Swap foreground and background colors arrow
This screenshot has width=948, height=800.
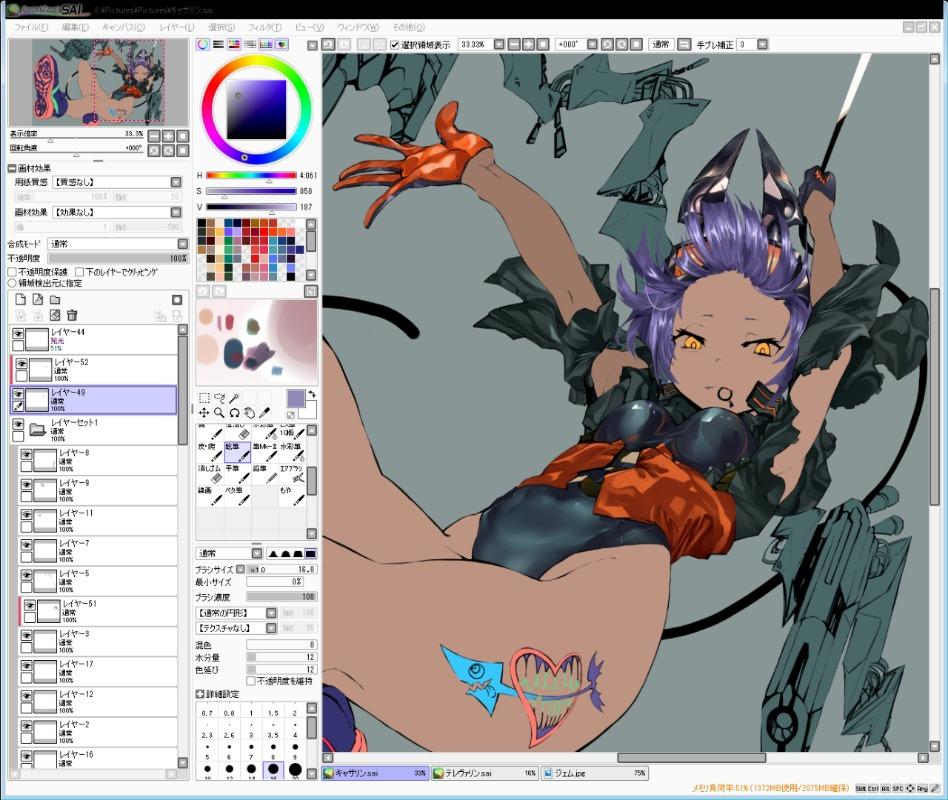tap(312, 394)
